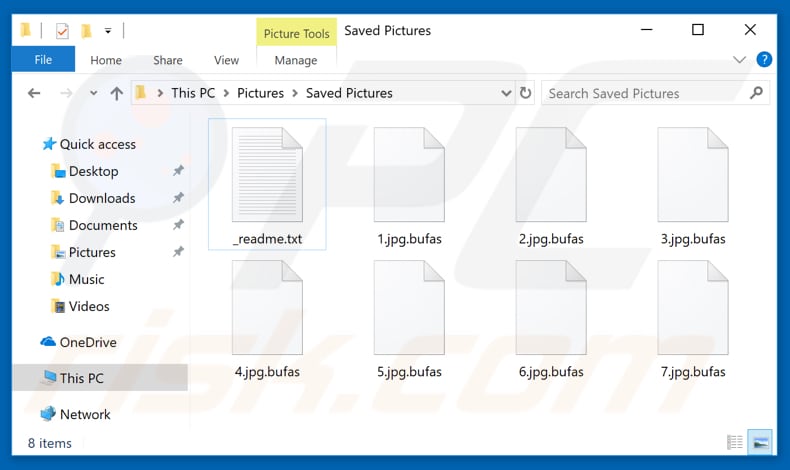Click the Back navigation arrow

click(34, 93)
